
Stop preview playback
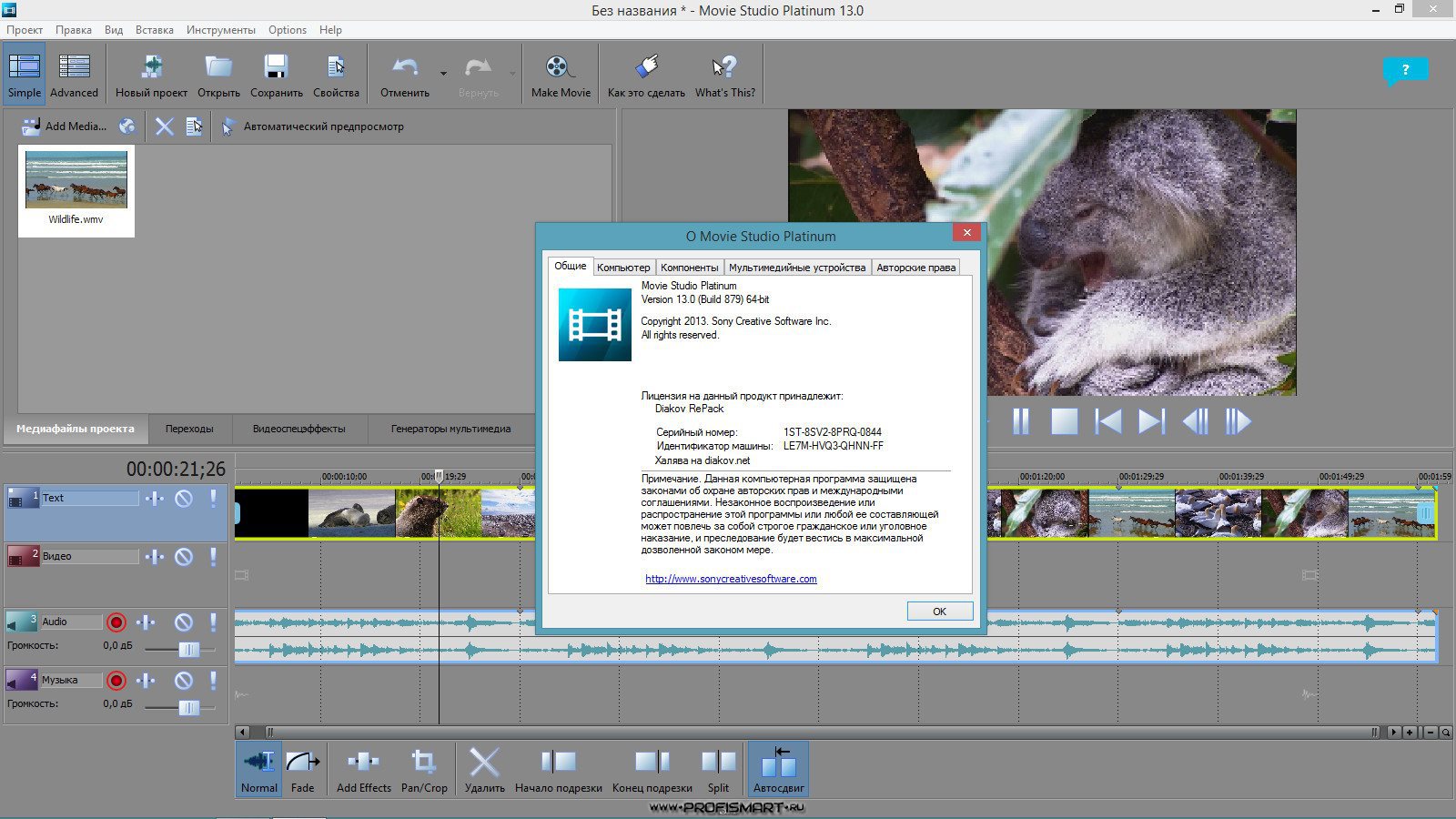[x=1064, y=421]
